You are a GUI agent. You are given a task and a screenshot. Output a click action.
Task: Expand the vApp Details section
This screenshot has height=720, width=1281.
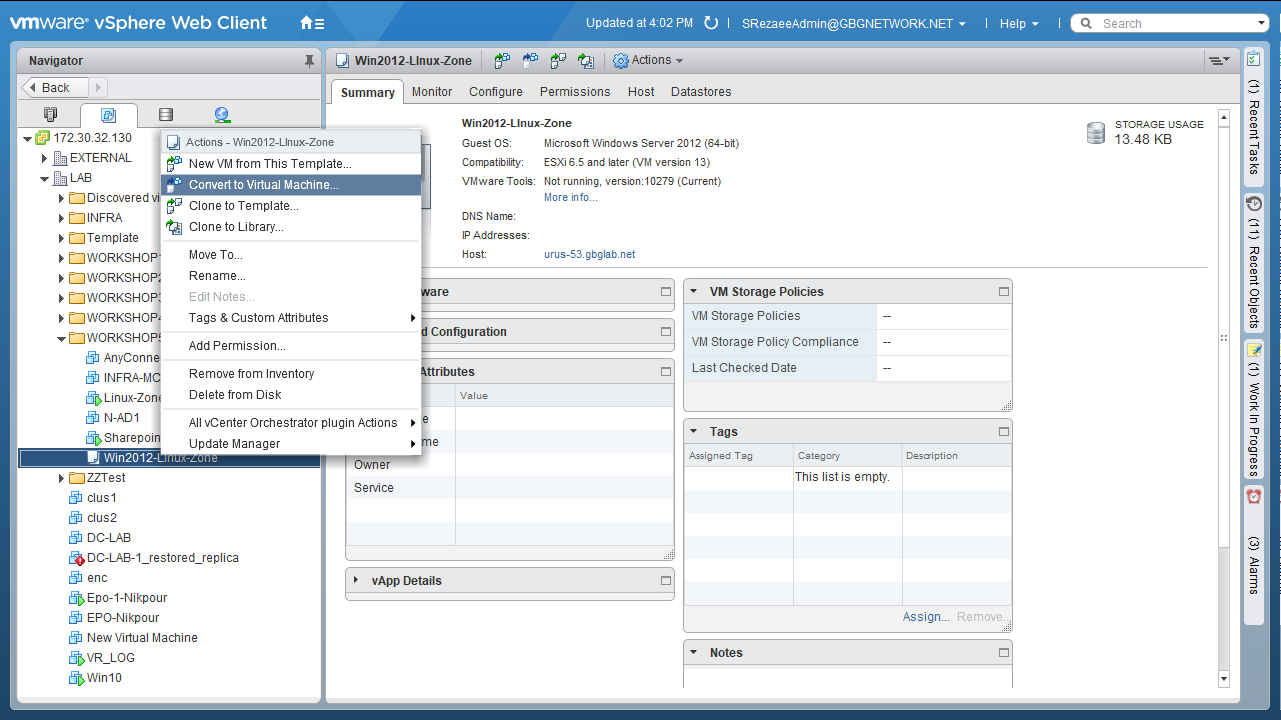pos(357,580)
